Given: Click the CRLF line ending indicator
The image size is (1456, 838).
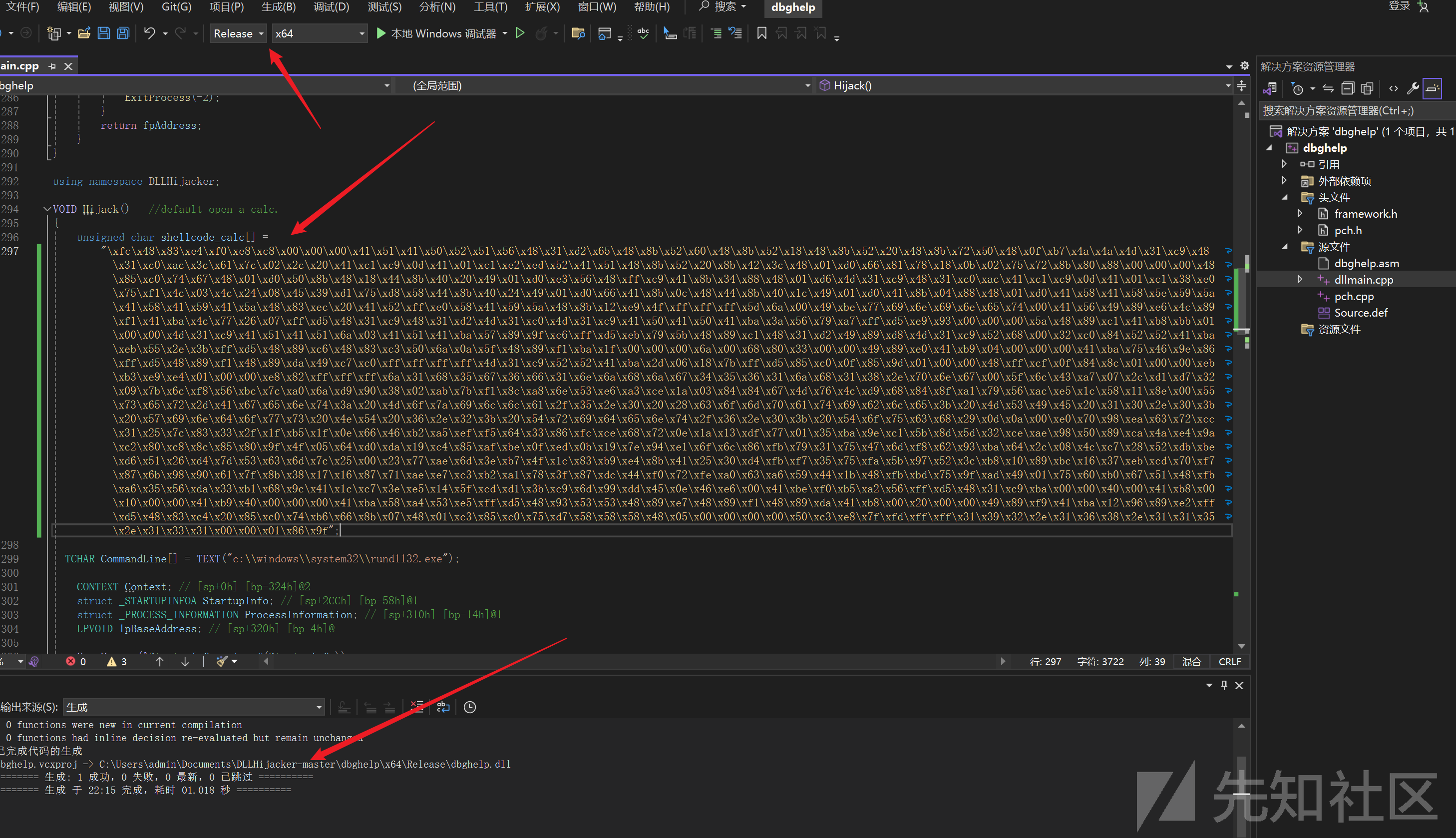Looking at the screenshot, I should (1229, 661).
